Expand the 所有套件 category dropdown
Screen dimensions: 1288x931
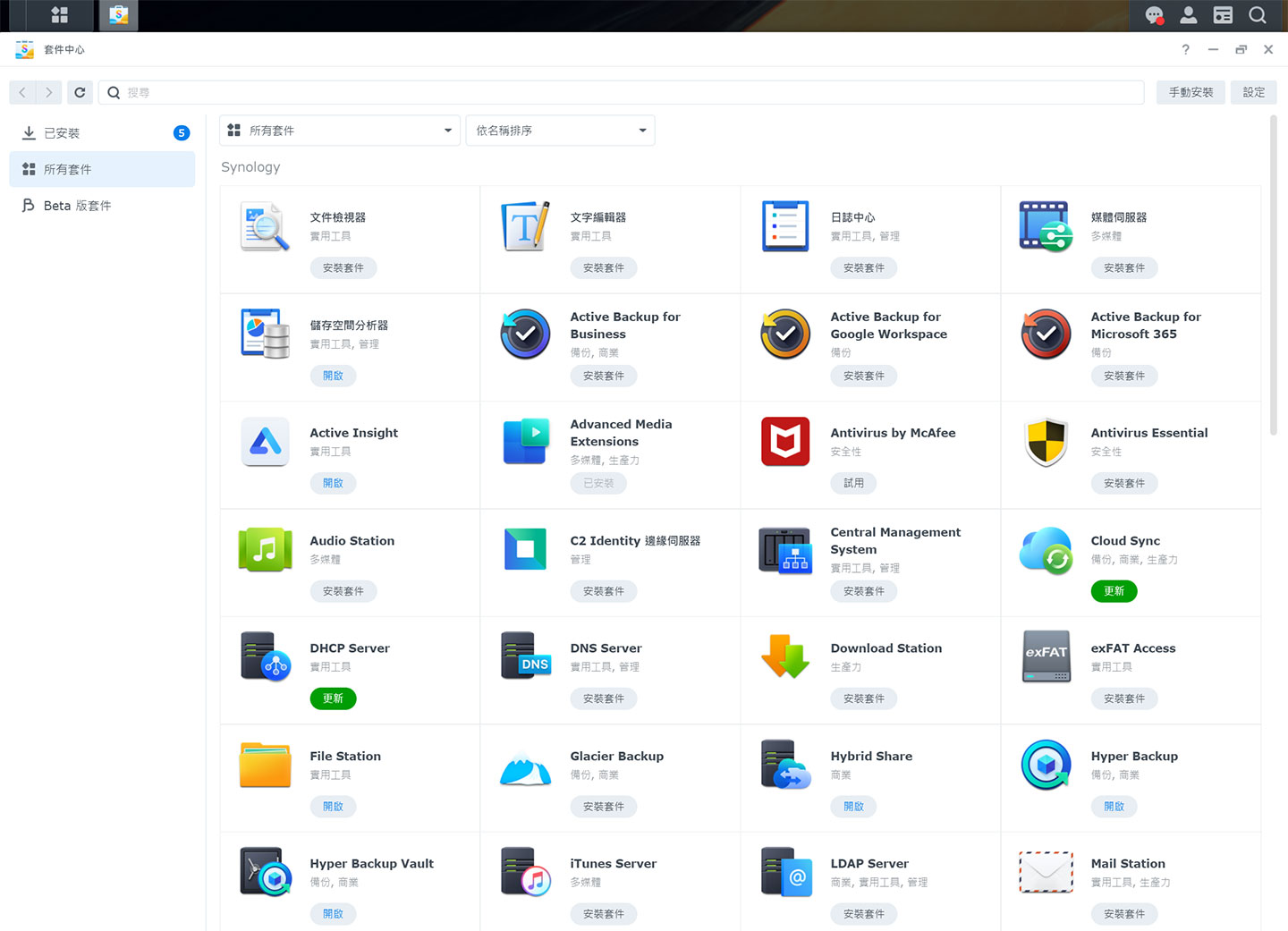(340, 131)
